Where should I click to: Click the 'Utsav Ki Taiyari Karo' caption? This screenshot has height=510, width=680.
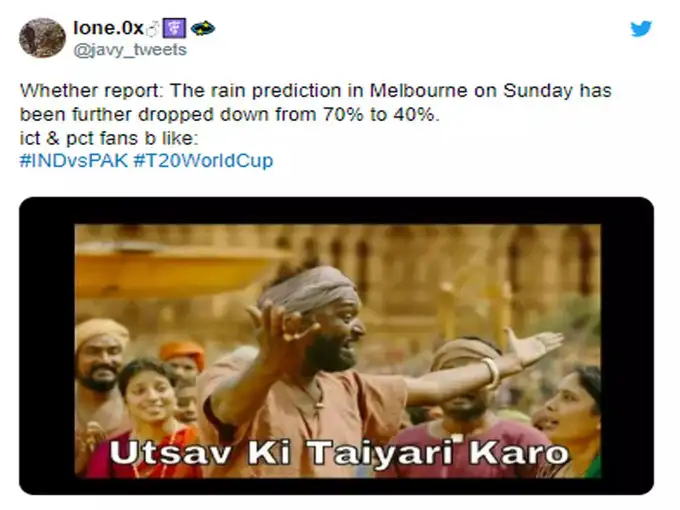coord(339,453)
